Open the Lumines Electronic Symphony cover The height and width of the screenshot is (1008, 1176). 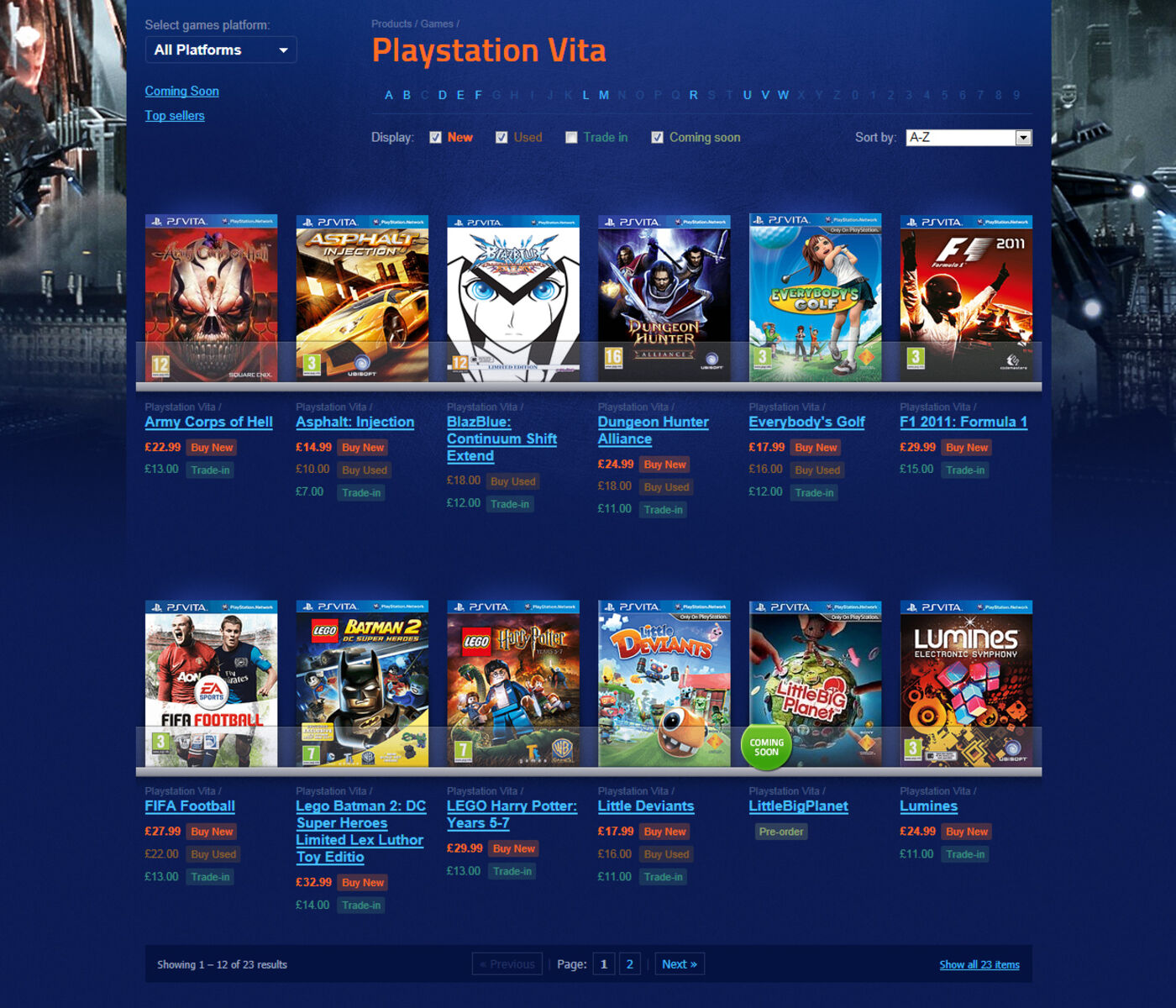(x=966, y=683)
